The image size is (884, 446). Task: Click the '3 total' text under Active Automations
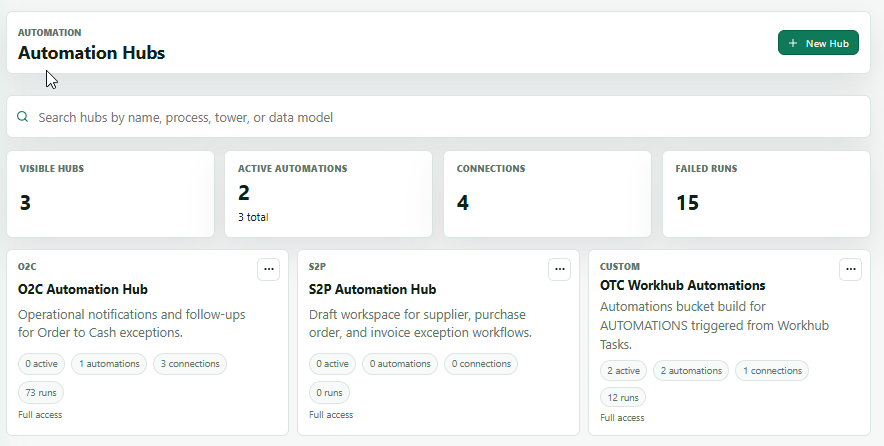click(253, 217)
